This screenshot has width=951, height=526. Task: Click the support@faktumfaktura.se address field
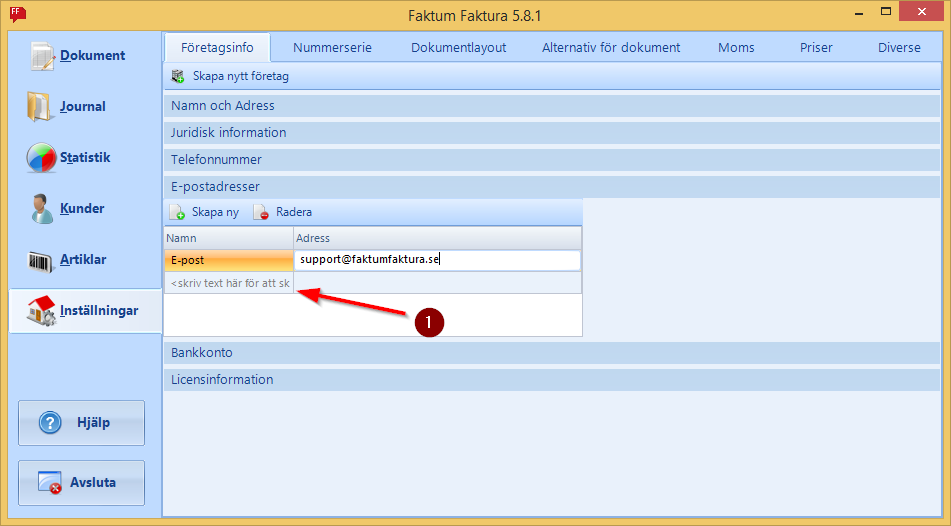tap(437, 260)
